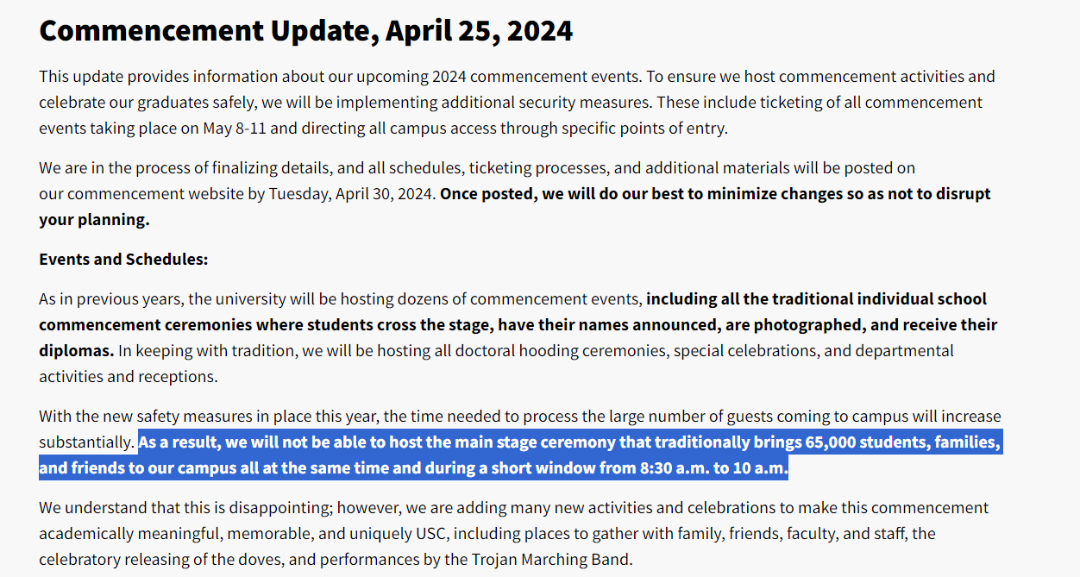Click the "Tuesday, April 30, 2024" date text
Viewport: 1080px width, 577px height.
351,194
